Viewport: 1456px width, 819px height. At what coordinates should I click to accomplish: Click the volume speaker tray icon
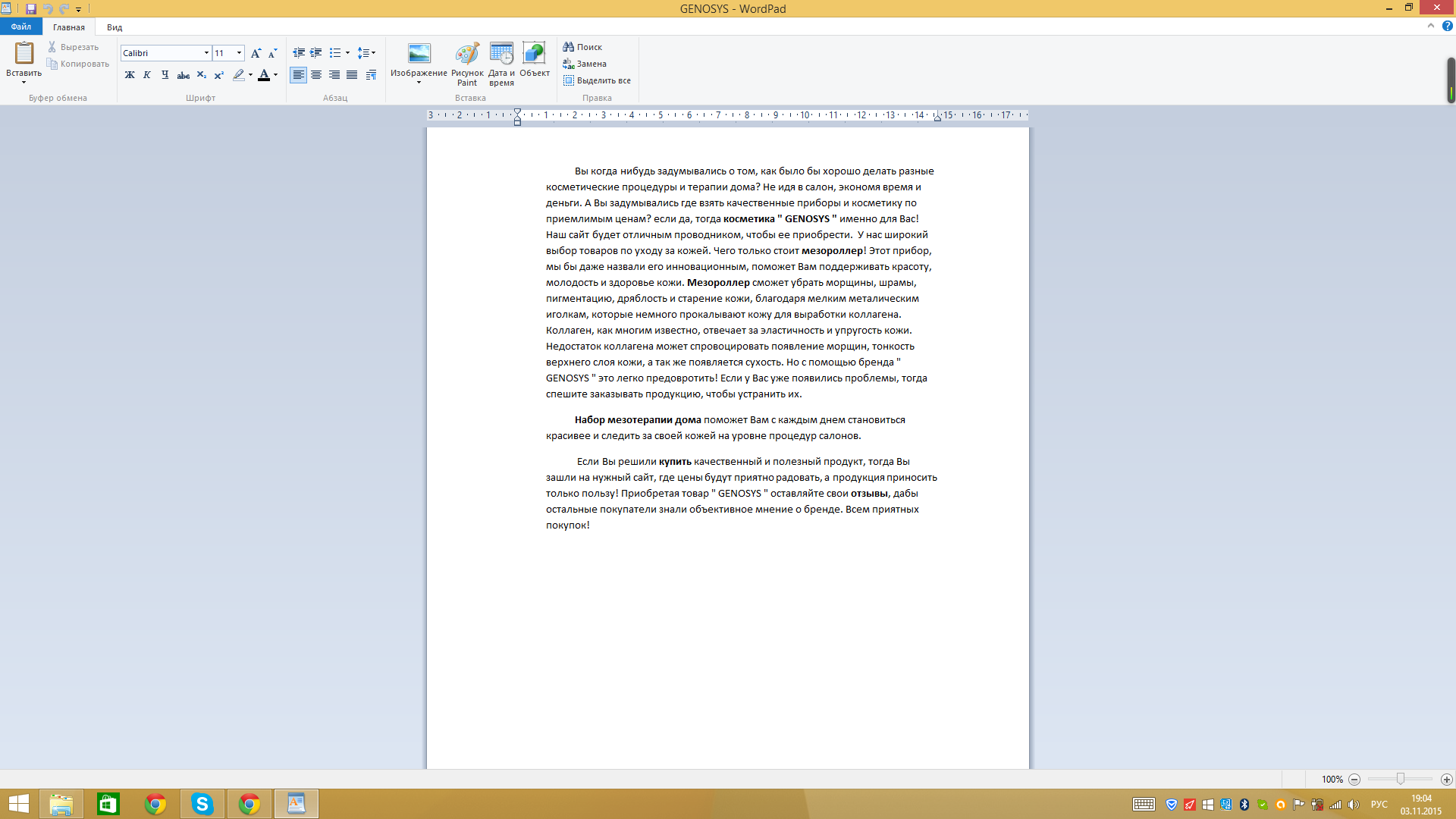tap(1354, 805)
